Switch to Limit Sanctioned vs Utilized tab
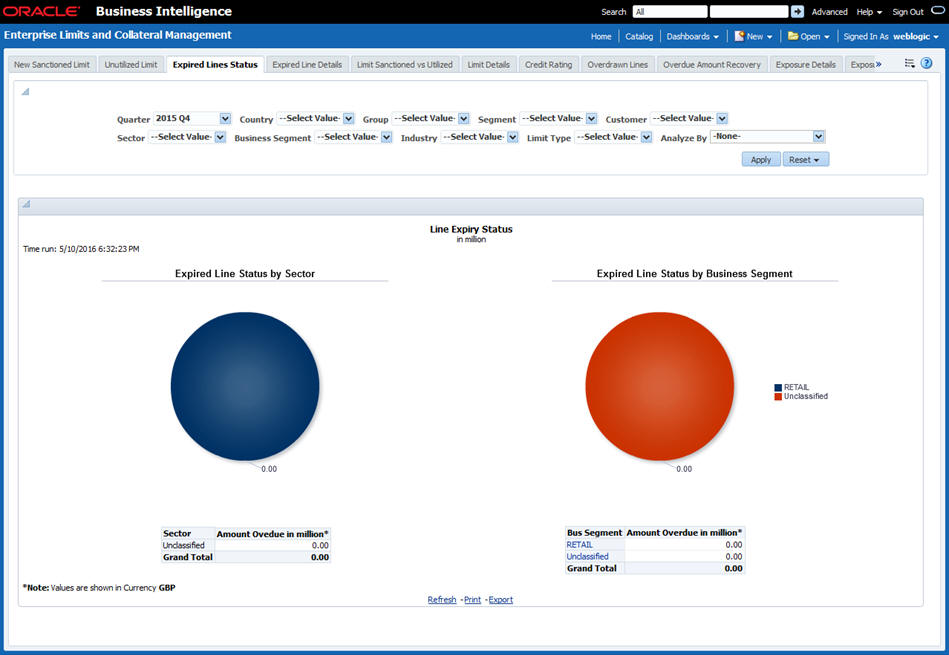This screenshot has height=655, width=949. 404,65
